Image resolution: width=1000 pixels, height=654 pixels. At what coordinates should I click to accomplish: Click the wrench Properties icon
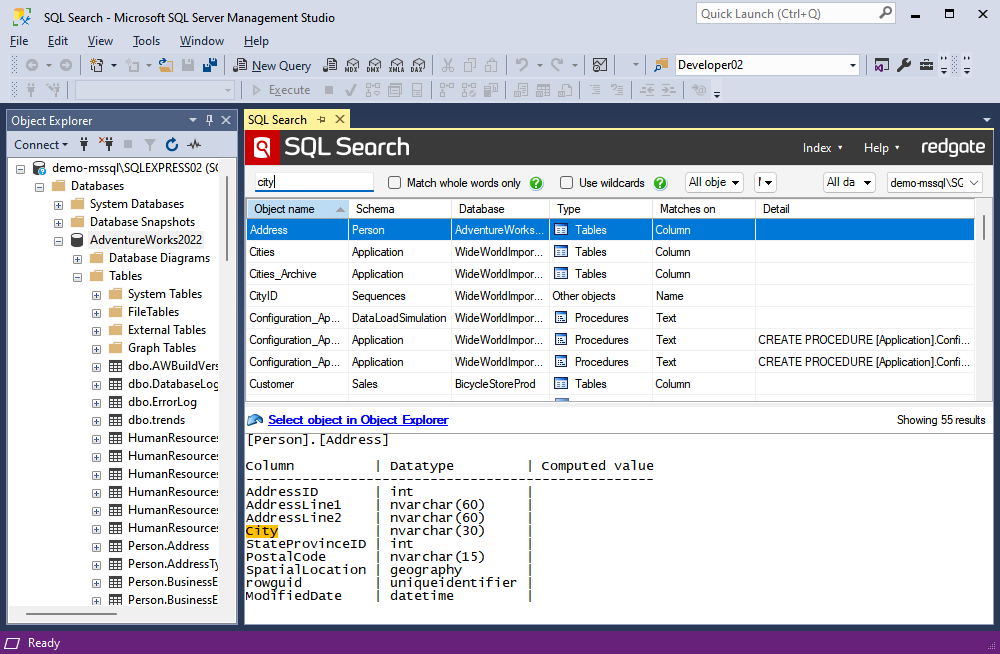(904, 65)
